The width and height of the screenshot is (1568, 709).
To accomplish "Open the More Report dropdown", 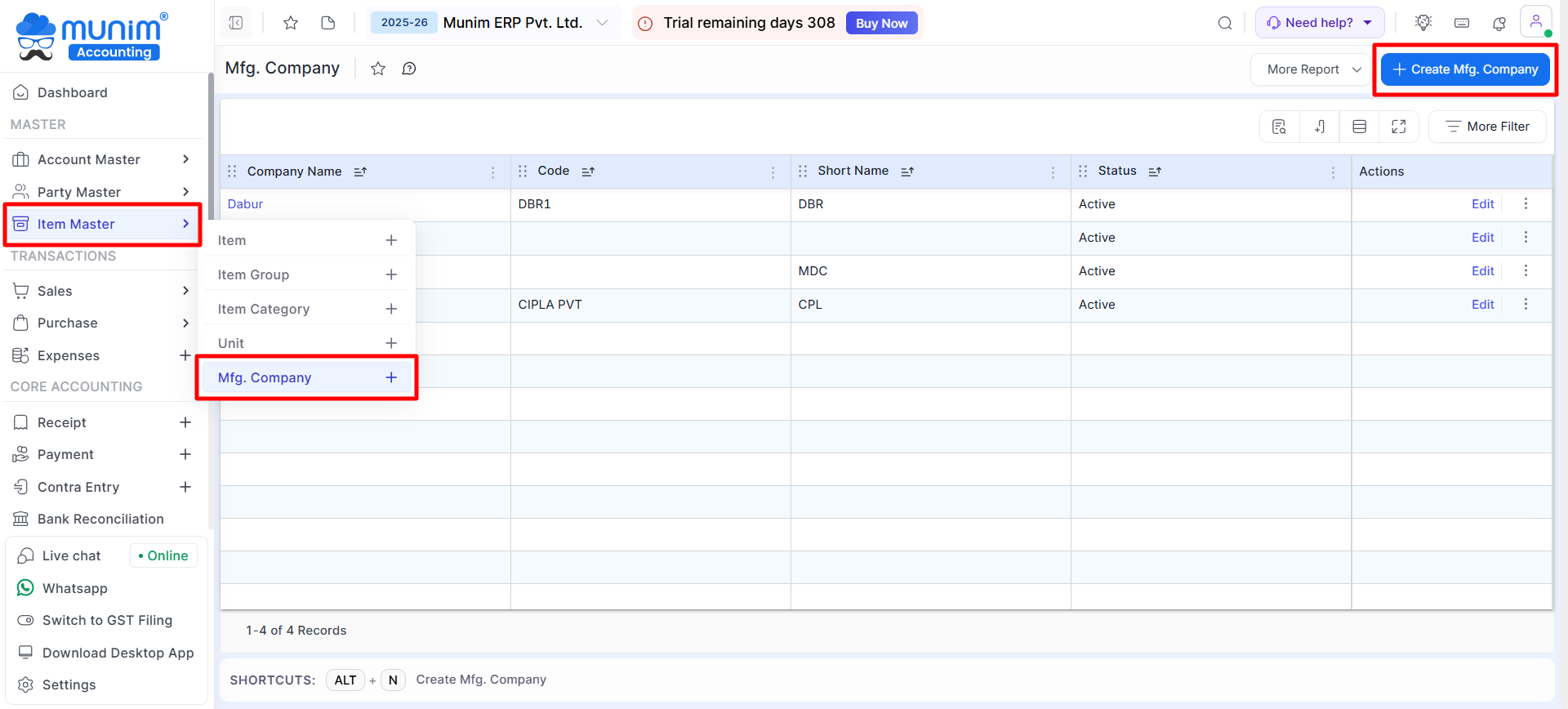I will click(x=1310, y=69).
